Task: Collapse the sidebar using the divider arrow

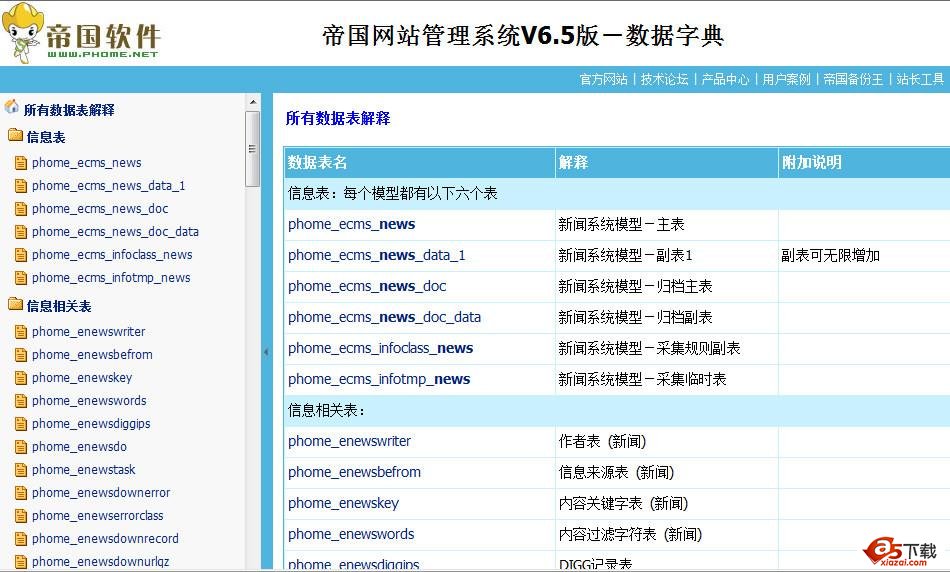Action: coord(266,351)
